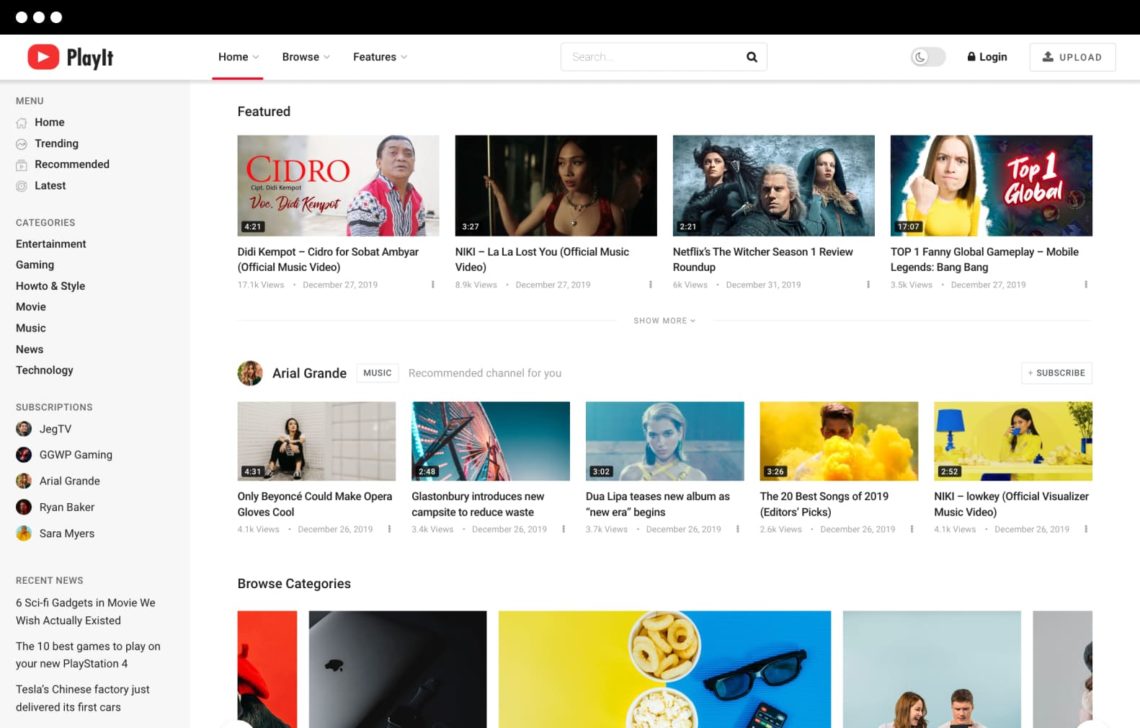
Task: Expand the Features dropdown
Action: click(x=379, y=57)
